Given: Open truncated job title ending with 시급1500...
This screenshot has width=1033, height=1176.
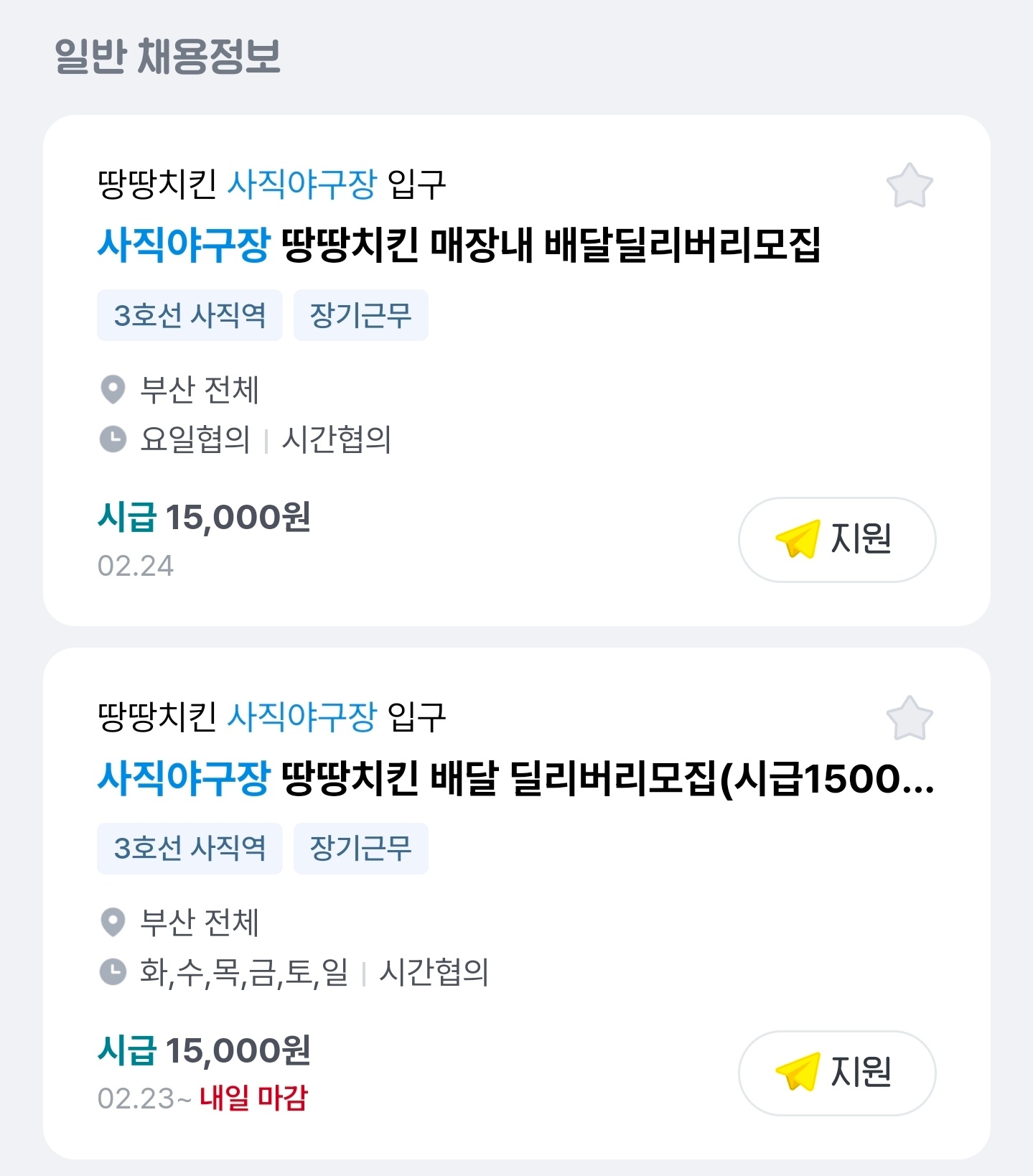Looking at the screenshot, I should click(515, 779).
